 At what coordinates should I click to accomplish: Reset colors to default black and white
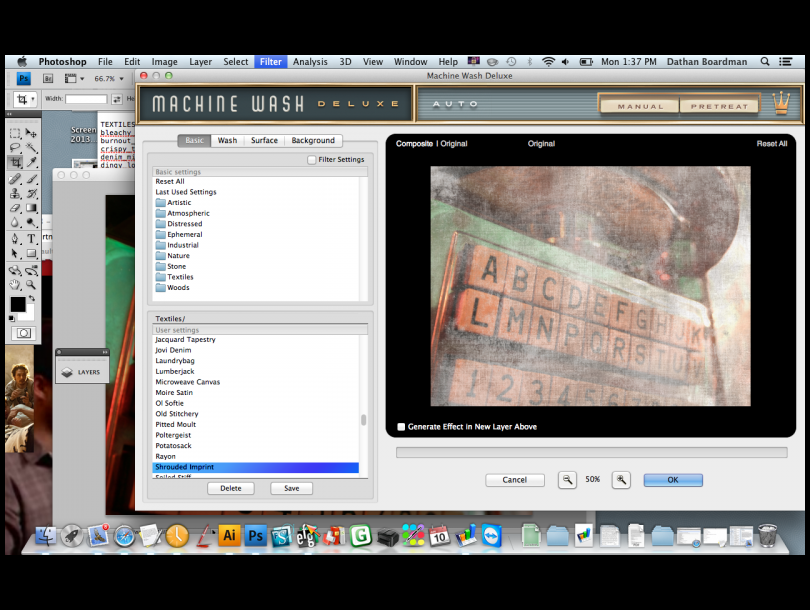tap(12, 319)
